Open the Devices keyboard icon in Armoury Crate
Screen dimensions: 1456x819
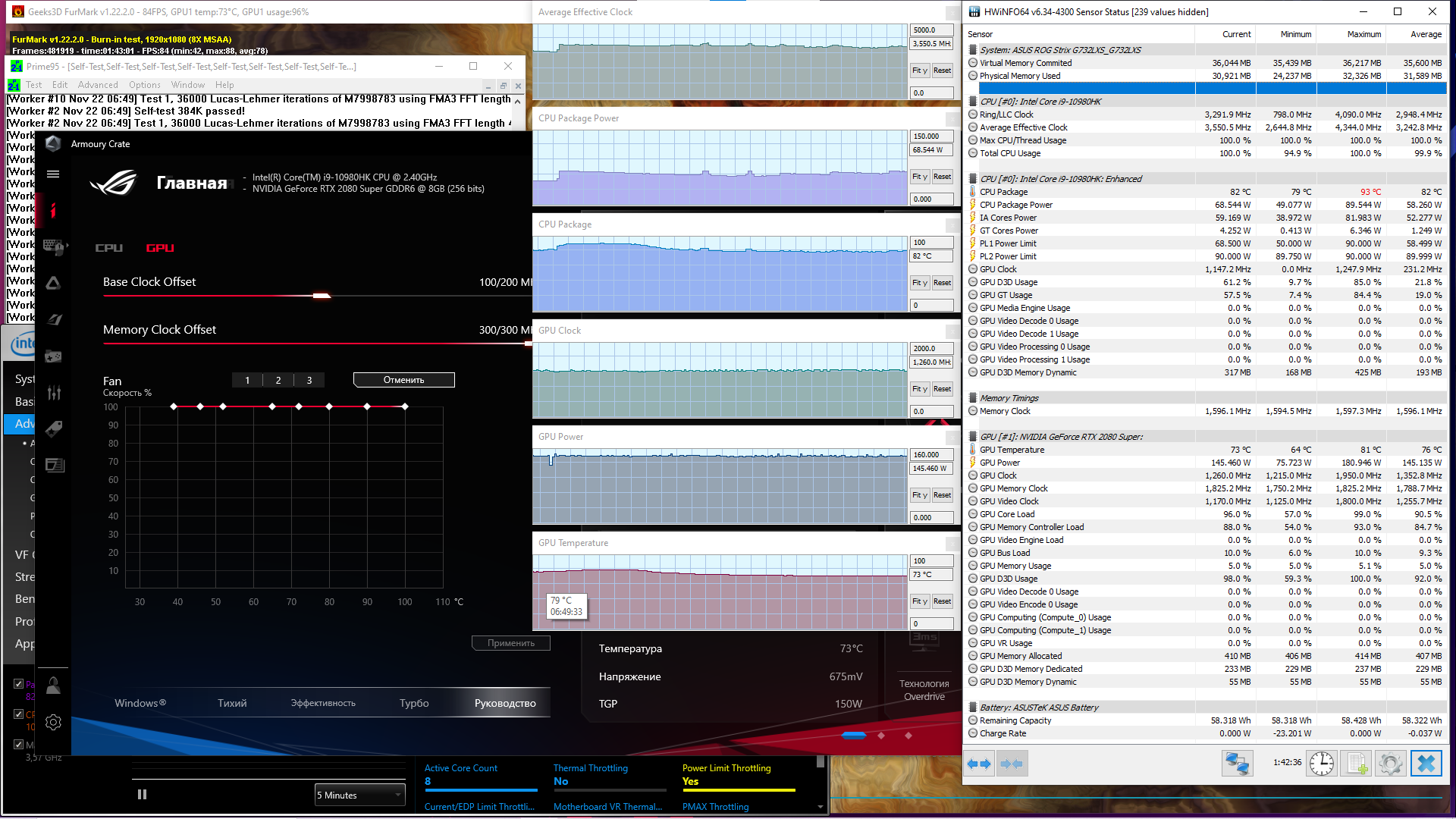(x=53, y=246)
